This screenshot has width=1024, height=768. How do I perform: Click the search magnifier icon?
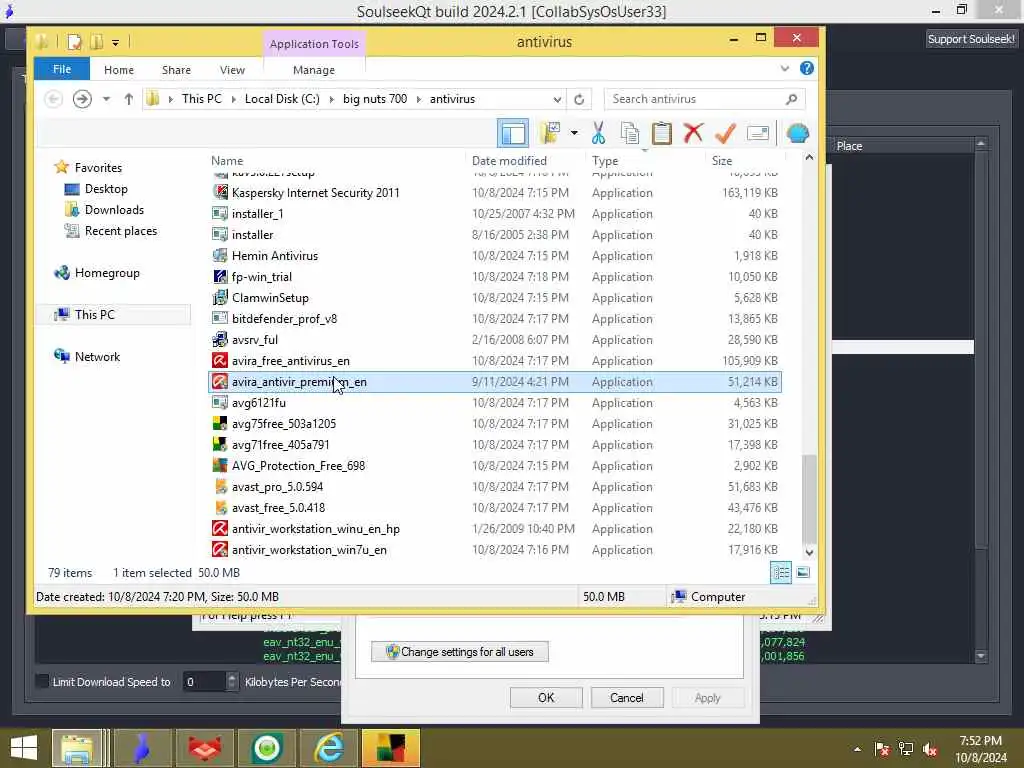click(x=792, y=99)
